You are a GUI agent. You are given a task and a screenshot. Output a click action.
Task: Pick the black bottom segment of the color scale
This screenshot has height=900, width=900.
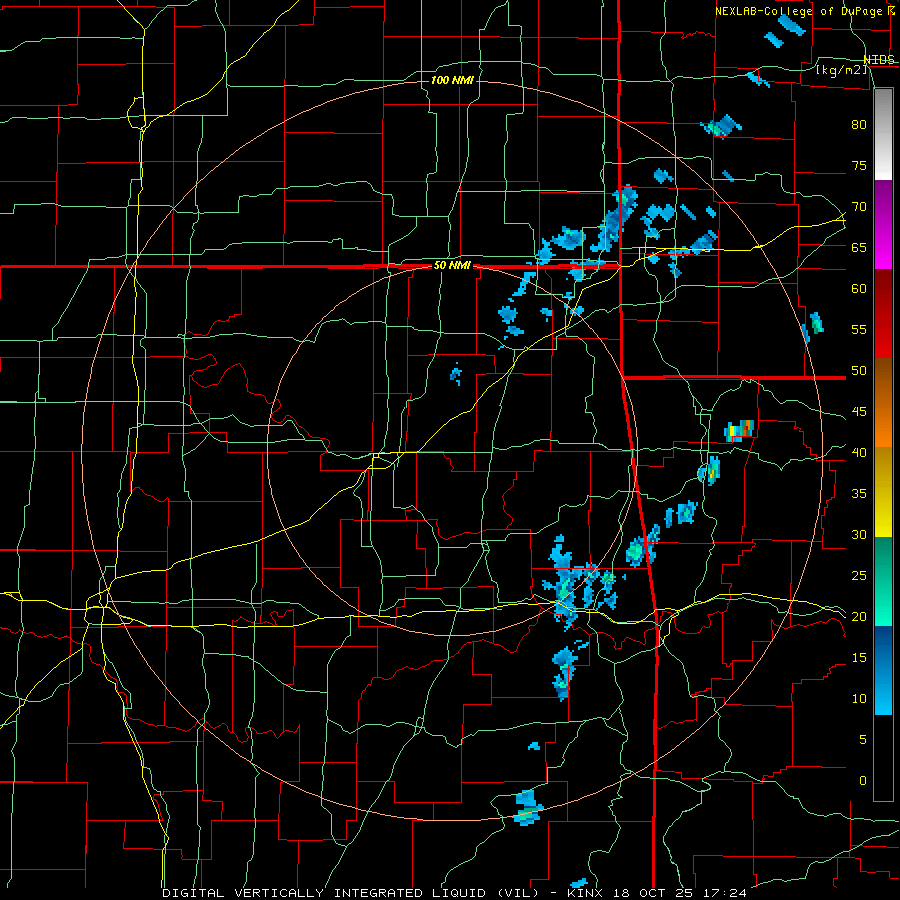tap(883, 758)
